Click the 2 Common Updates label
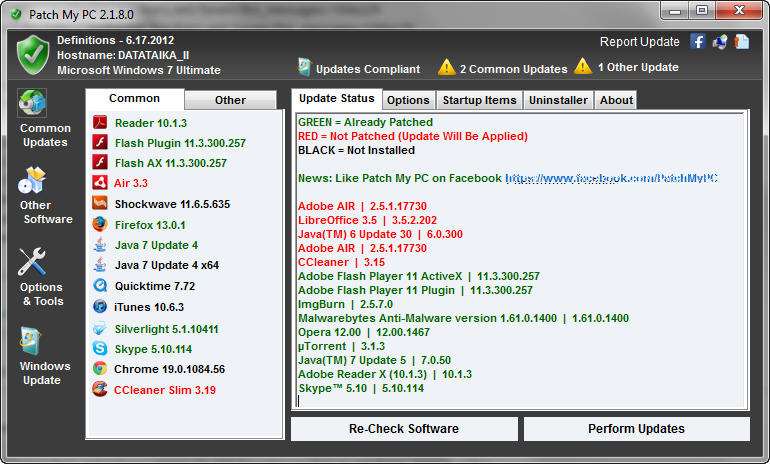 click(514, 69)
